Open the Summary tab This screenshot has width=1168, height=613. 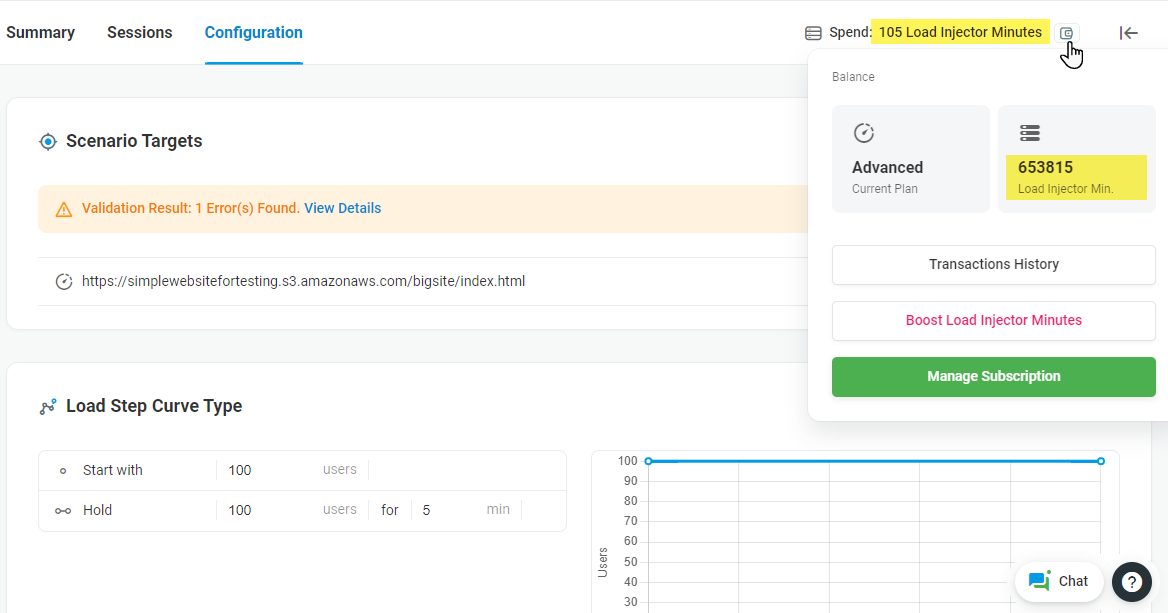click(x=40, y=33)
